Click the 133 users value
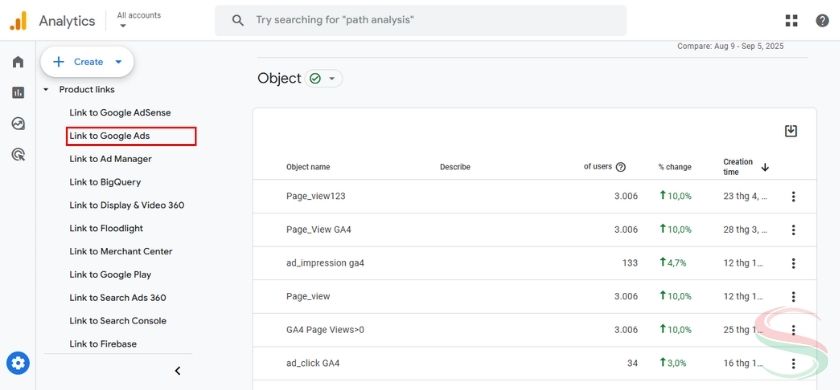Image resolution: width=840 pixels, height=390 pixels. tap(630, 263)
